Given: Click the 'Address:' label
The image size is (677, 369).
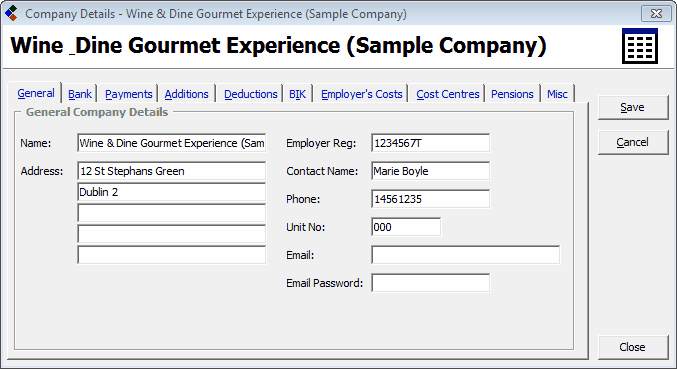Looking at the screenshot, I should pyautogui.click(x=42, y=171).
